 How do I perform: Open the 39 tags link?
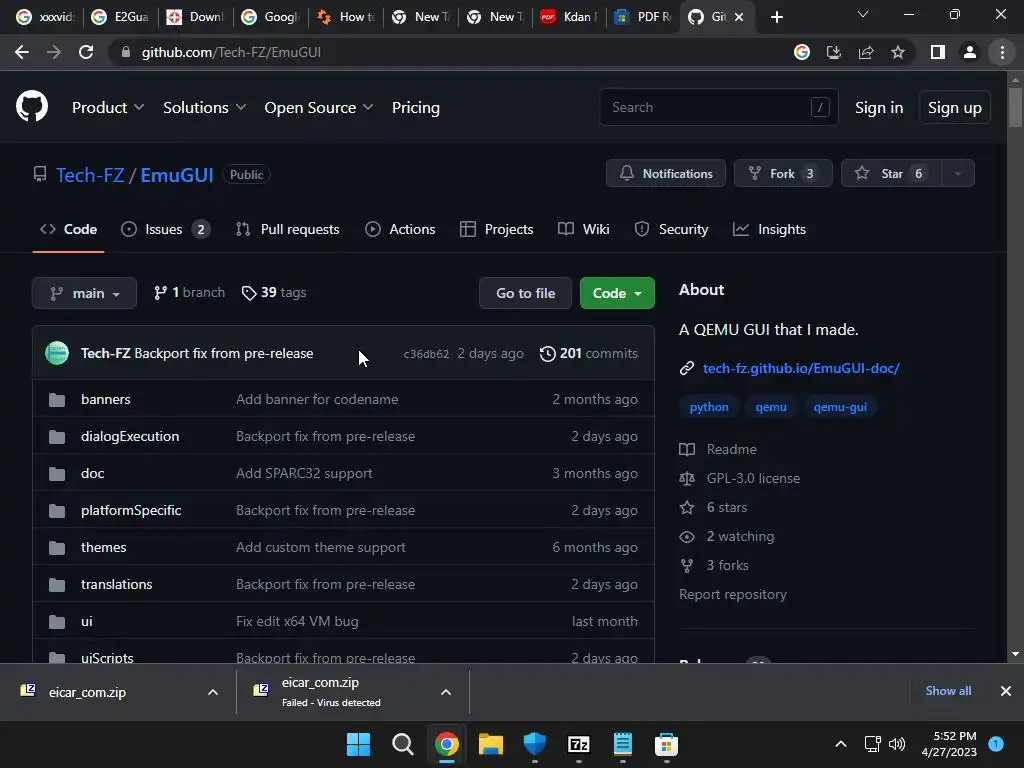[x=274, y=293]
